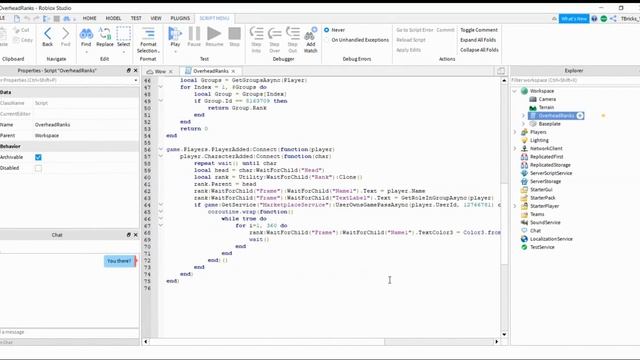The width and height of the screenshot is (640, 360).
Task: Switch to the OverheadRanks script tab
Action: (x=210, y=71)
